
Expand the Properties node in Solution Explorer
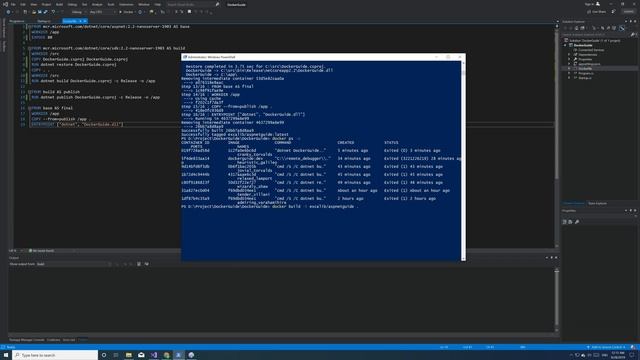[x=569, y=59]
